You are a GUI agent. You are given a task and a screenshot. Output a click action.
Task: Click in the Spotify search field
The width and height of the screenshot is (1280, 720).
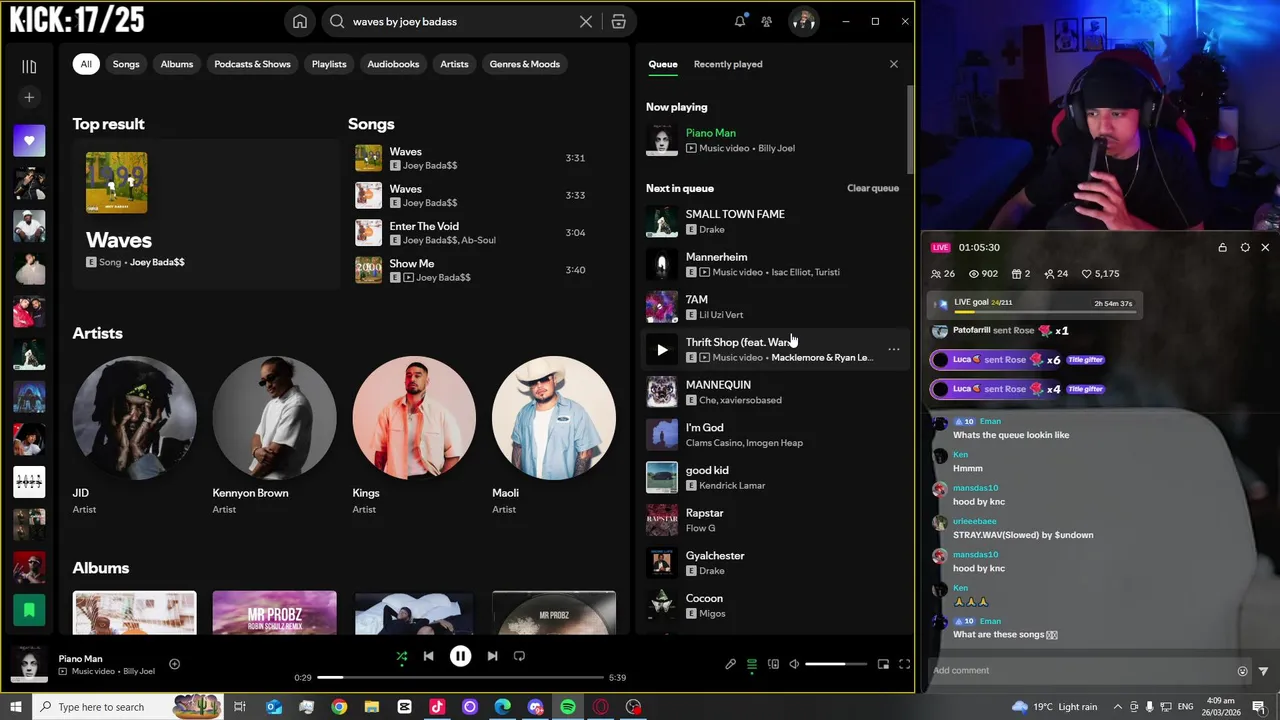pos(462,22)
